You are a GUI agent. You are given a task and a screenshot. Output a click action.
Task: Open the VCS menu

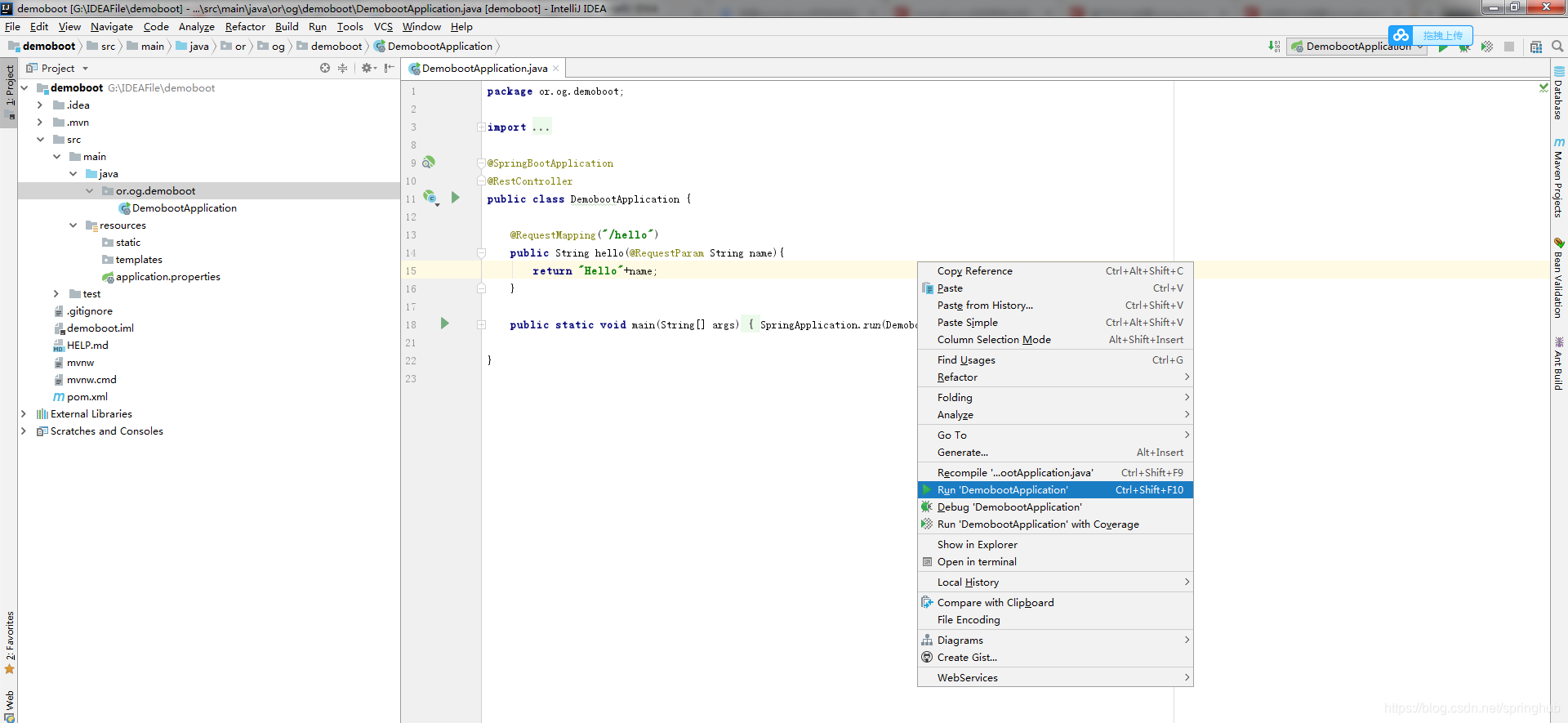(x=383, y=26)
